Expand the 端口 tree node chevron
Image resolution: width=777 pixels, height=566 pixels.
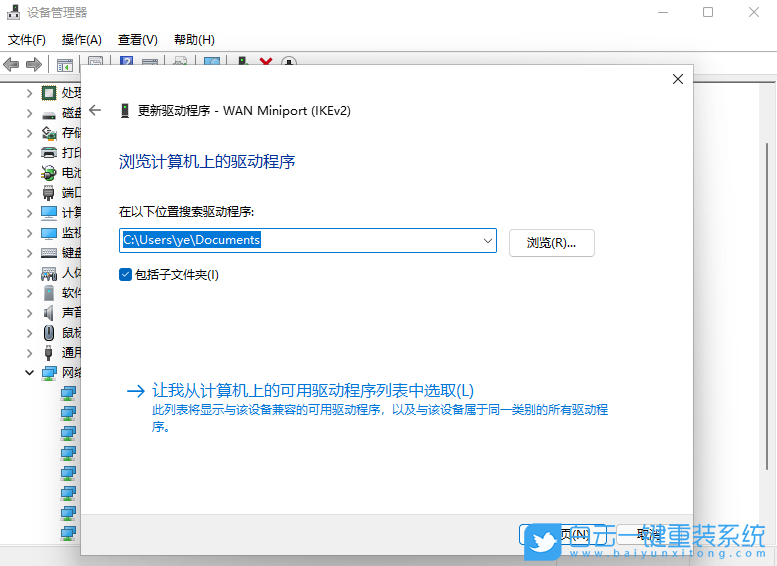coord(29,193)
